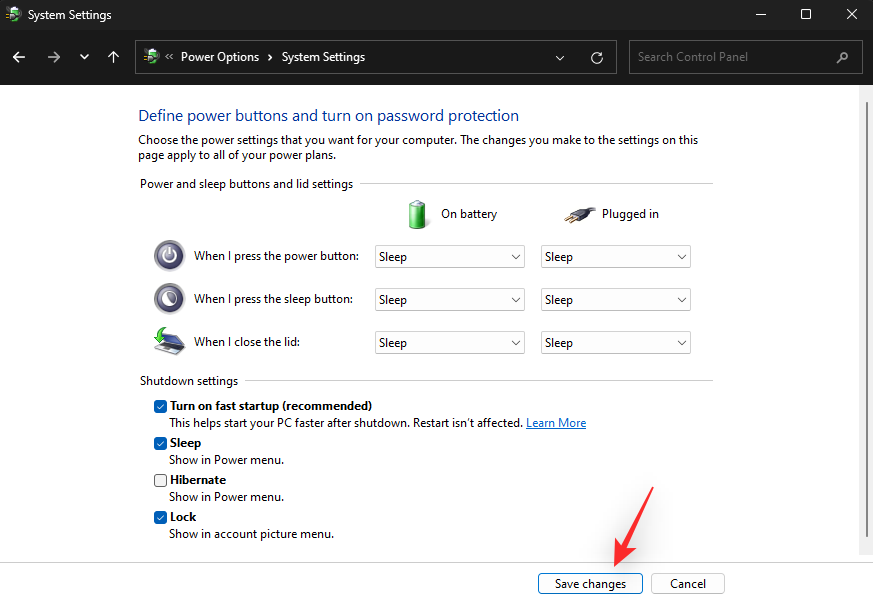Click the sleep button moon icon
The height and width of the screenshot is (600, 873).
tap(169, 298)
